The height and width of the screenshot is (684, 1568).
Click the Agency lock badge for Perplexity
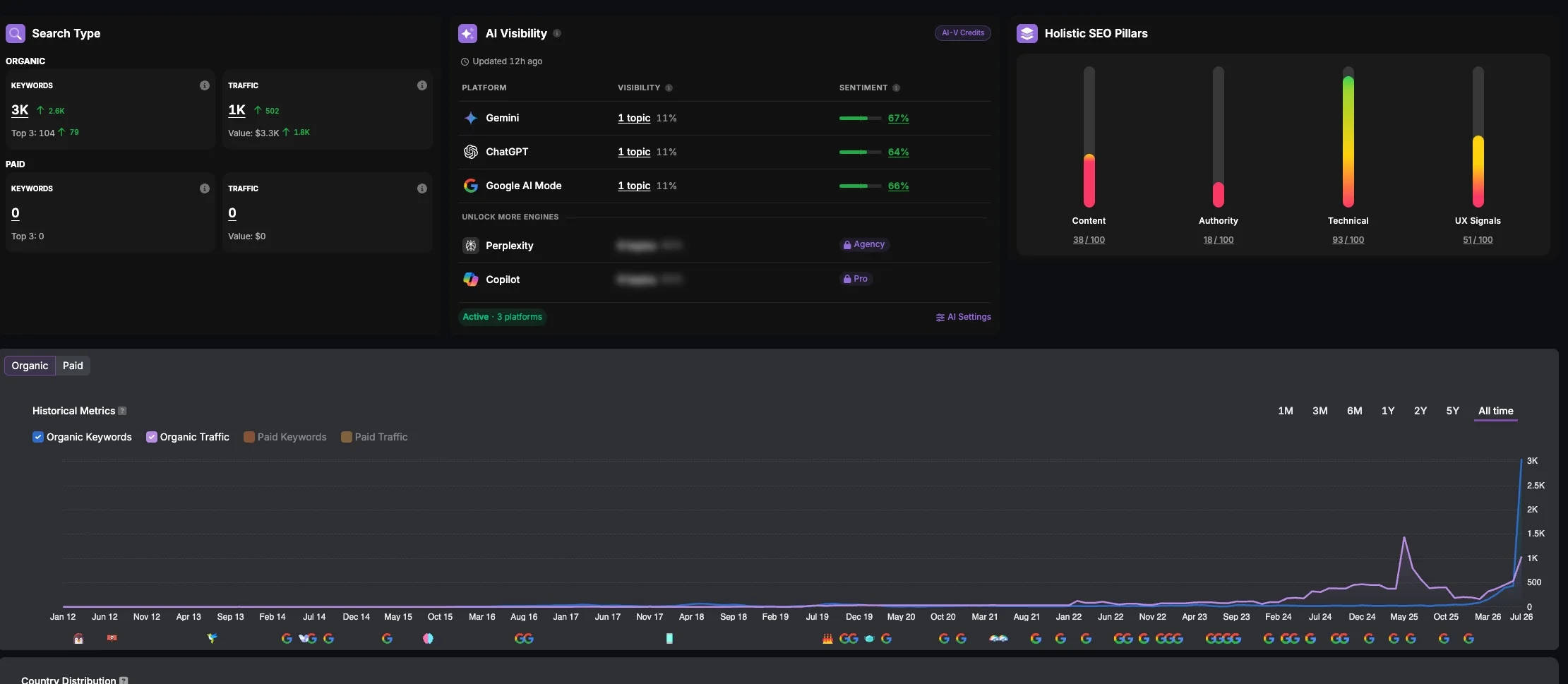point(864,245)
